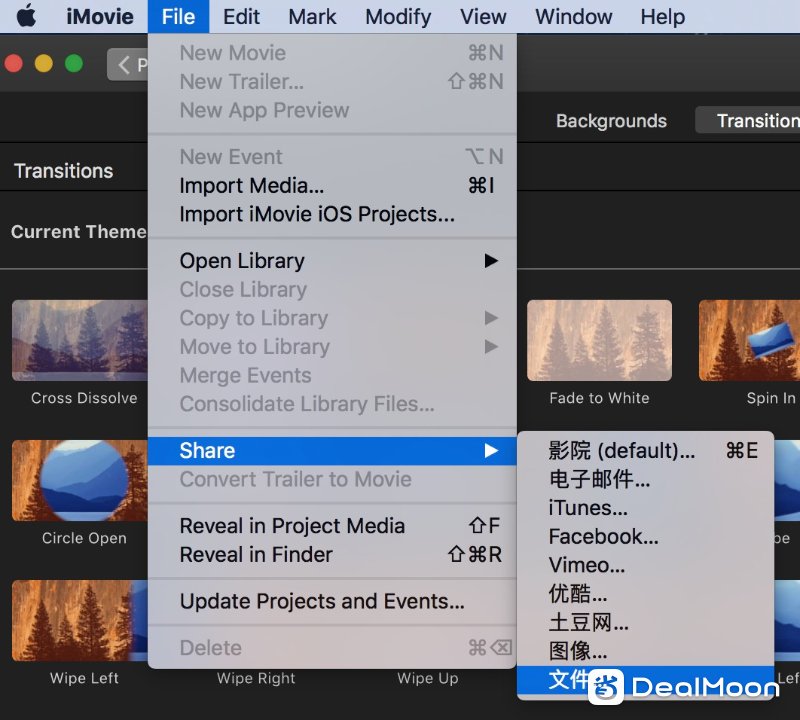Select the Fade to White transition thumbnail
Screen dimensions: 800x720
click(x=599, y=340)
